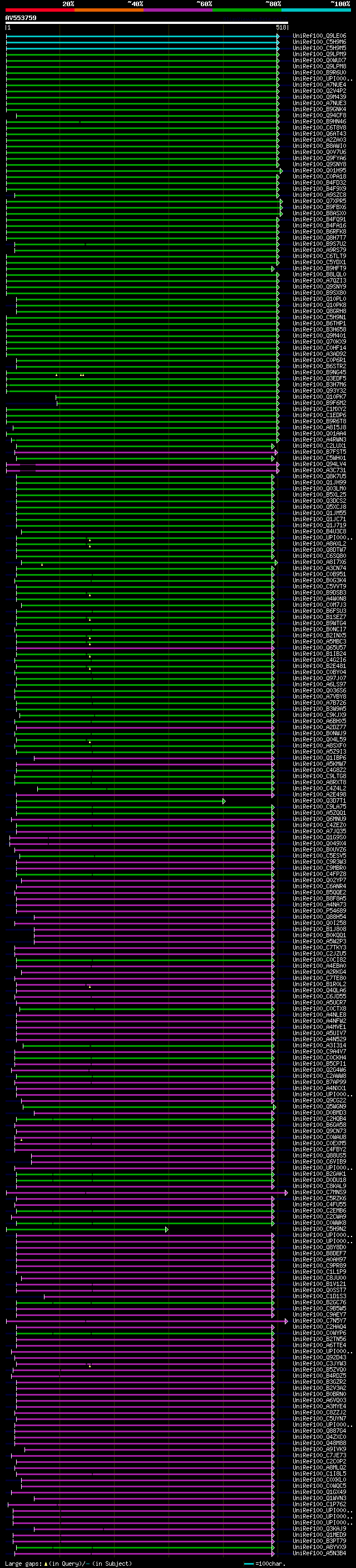Viewport: 356px width, 1568px height.
Task: Open the UniRef100_Q9LE06 hit link
Action: (x=319, y=36)
